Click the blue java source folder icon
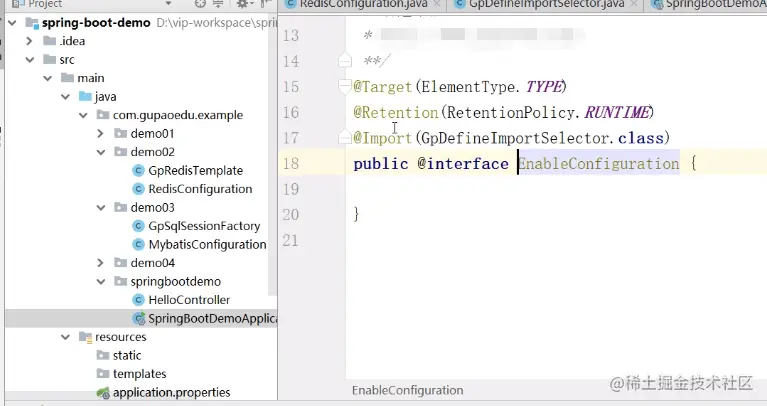The image size is (767, 406). pyautogui.click(x=85, y=96)
